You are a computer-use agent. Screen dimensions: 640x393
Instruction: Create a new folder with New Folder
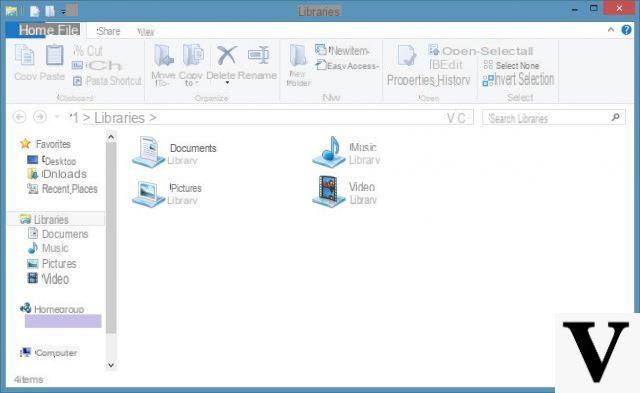click(298, 65)
